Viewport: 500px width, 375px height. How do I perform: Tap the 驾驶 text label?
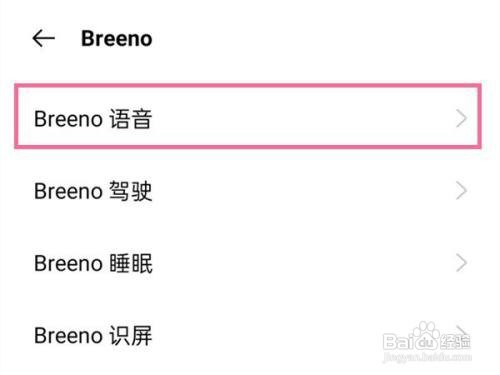tap(131, 191)
